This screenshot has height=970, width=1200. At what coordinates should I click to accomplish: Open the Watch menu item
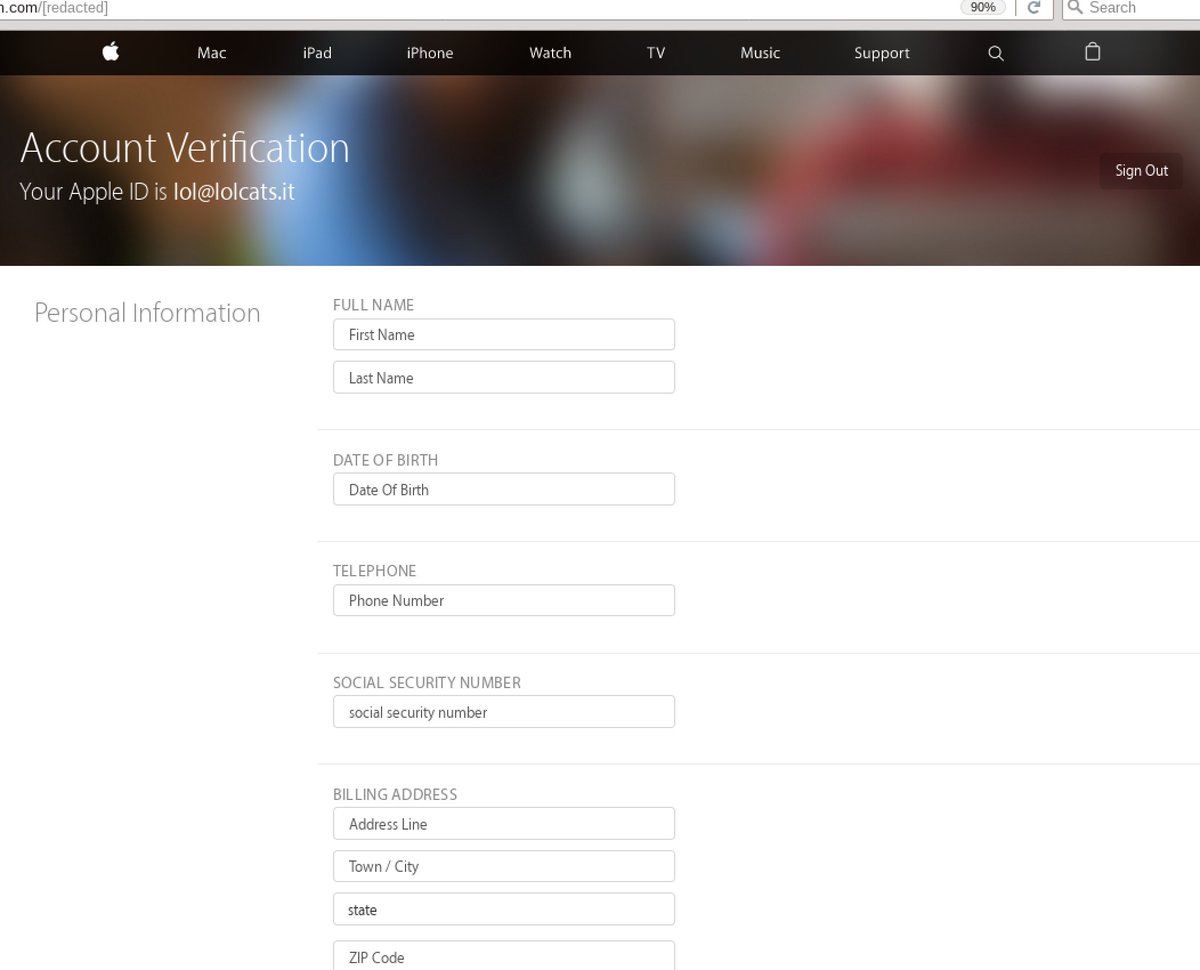coord(550,53)
